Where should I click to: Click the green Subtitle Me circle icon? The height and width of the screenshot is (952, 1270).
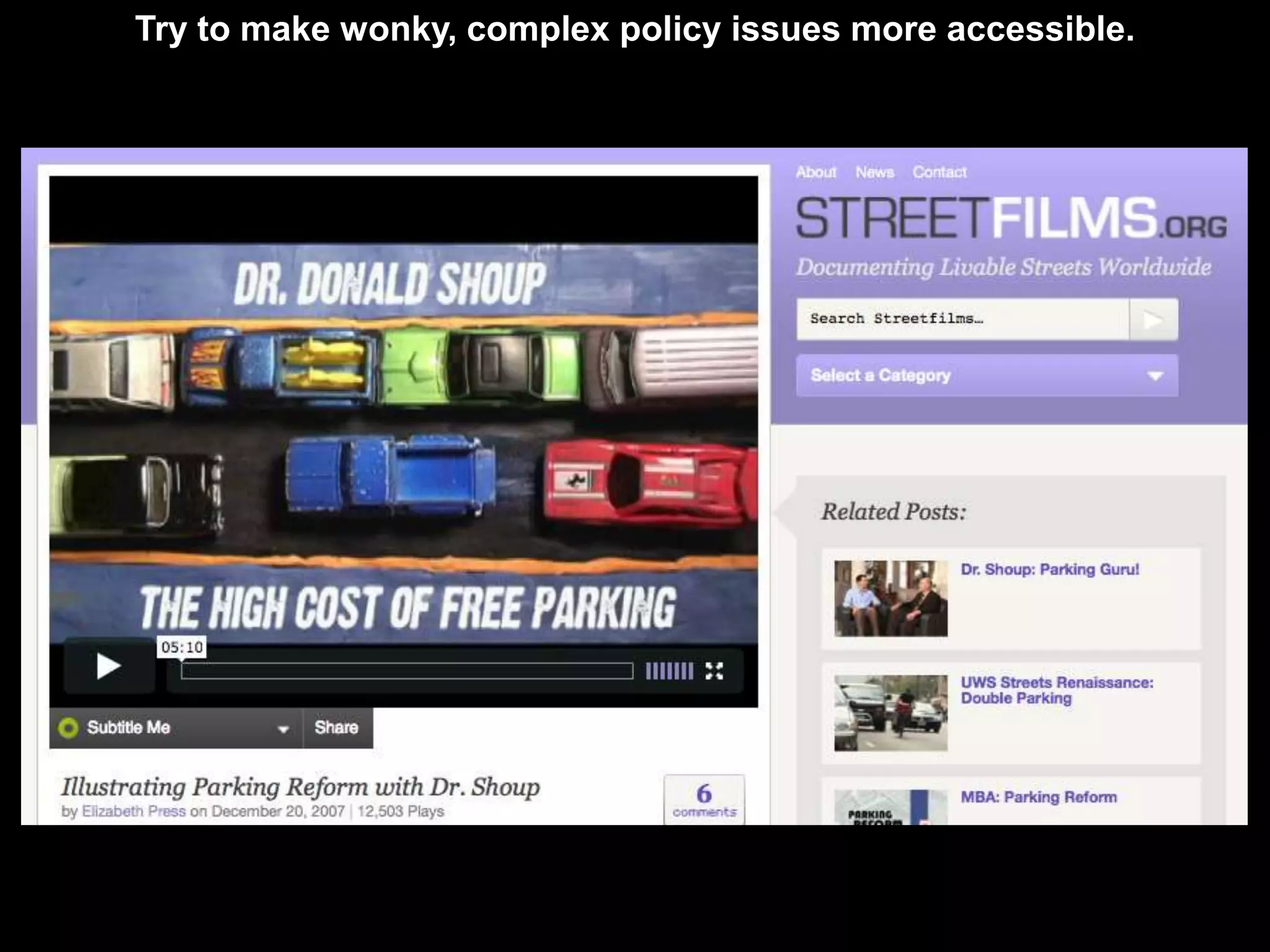[68, 728]
